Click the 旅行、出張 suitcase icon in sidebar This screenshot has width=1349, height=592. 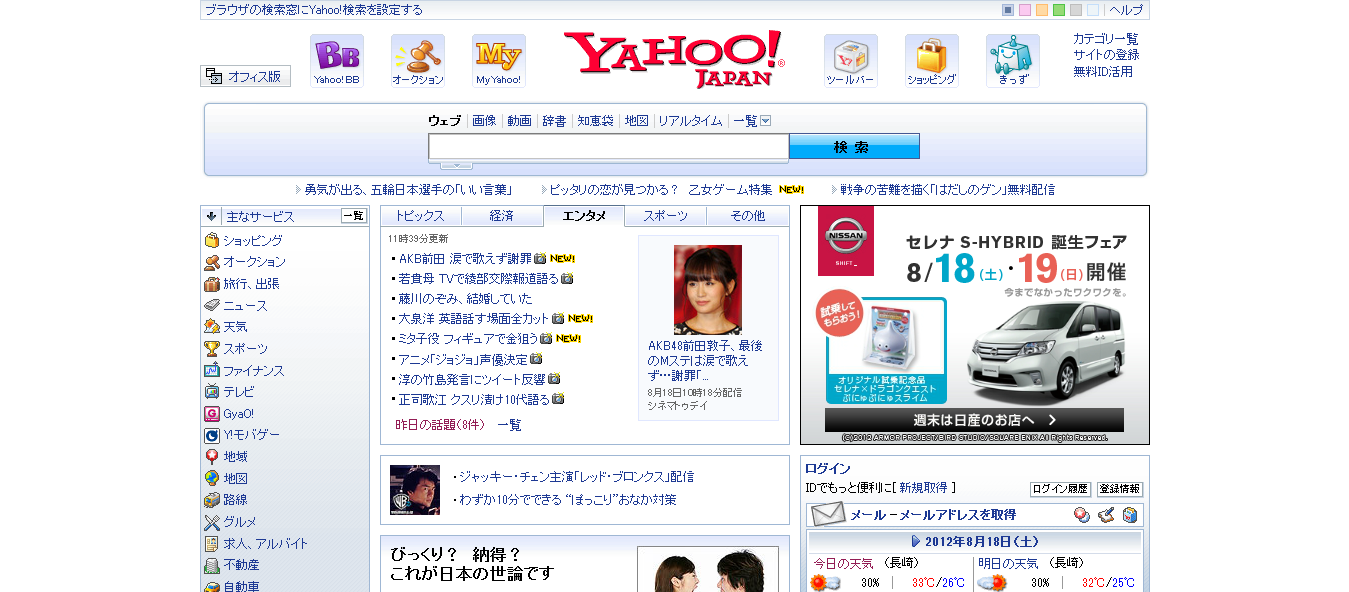[212, 284]
